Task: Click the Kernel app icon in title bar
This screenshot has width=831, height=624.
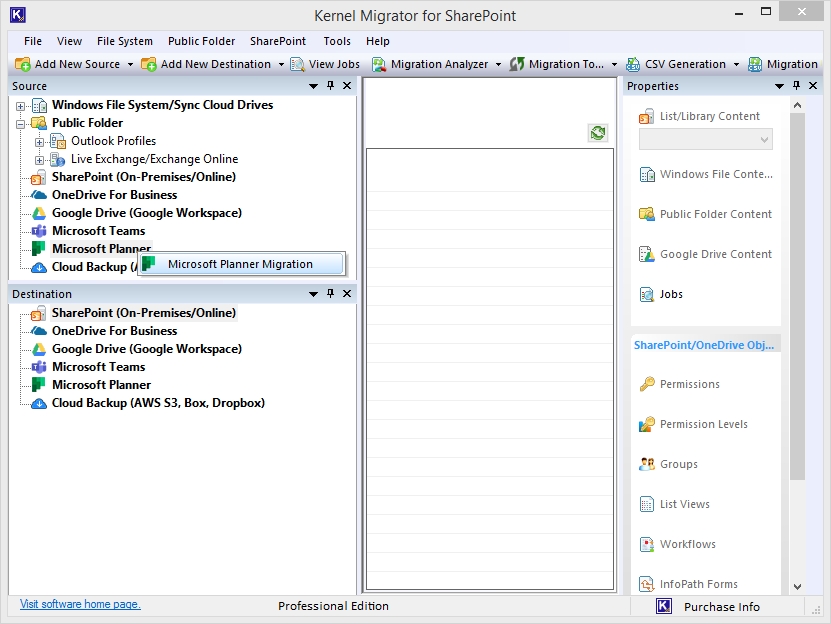Action: tap(18, 15)
